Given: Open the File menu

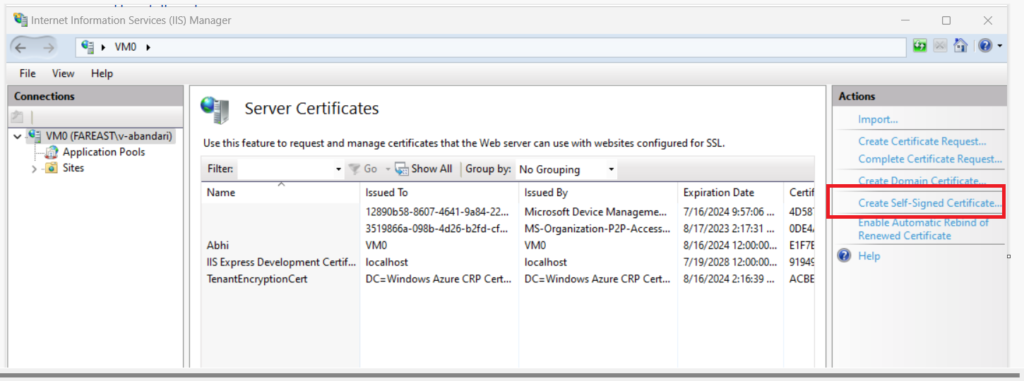Looking at the screenshot, I should (x=27, y=73).
